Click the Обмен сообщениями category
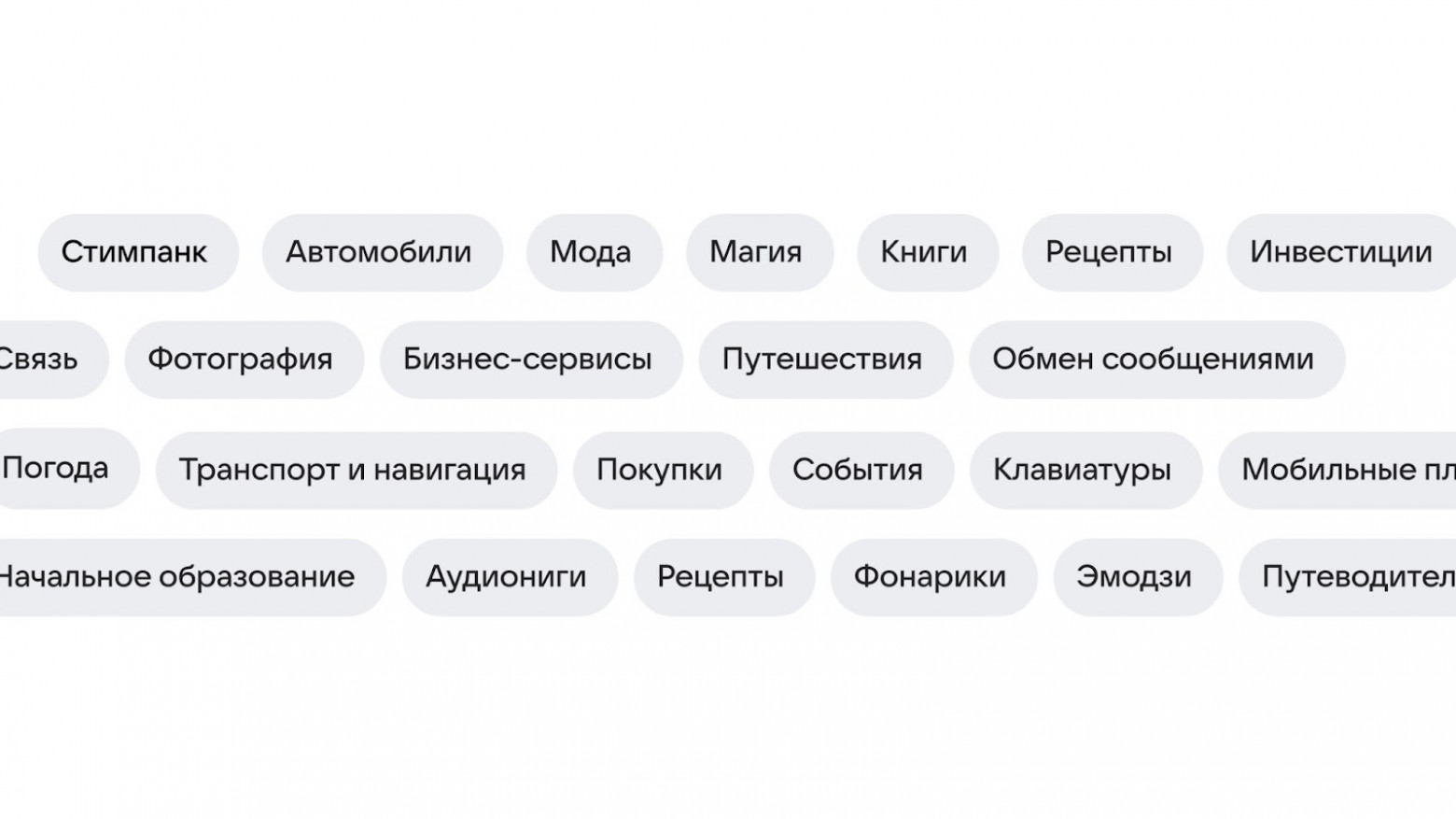This screenshot has height=819, width=1456. pyautogui.click(x=1155, y=360)
